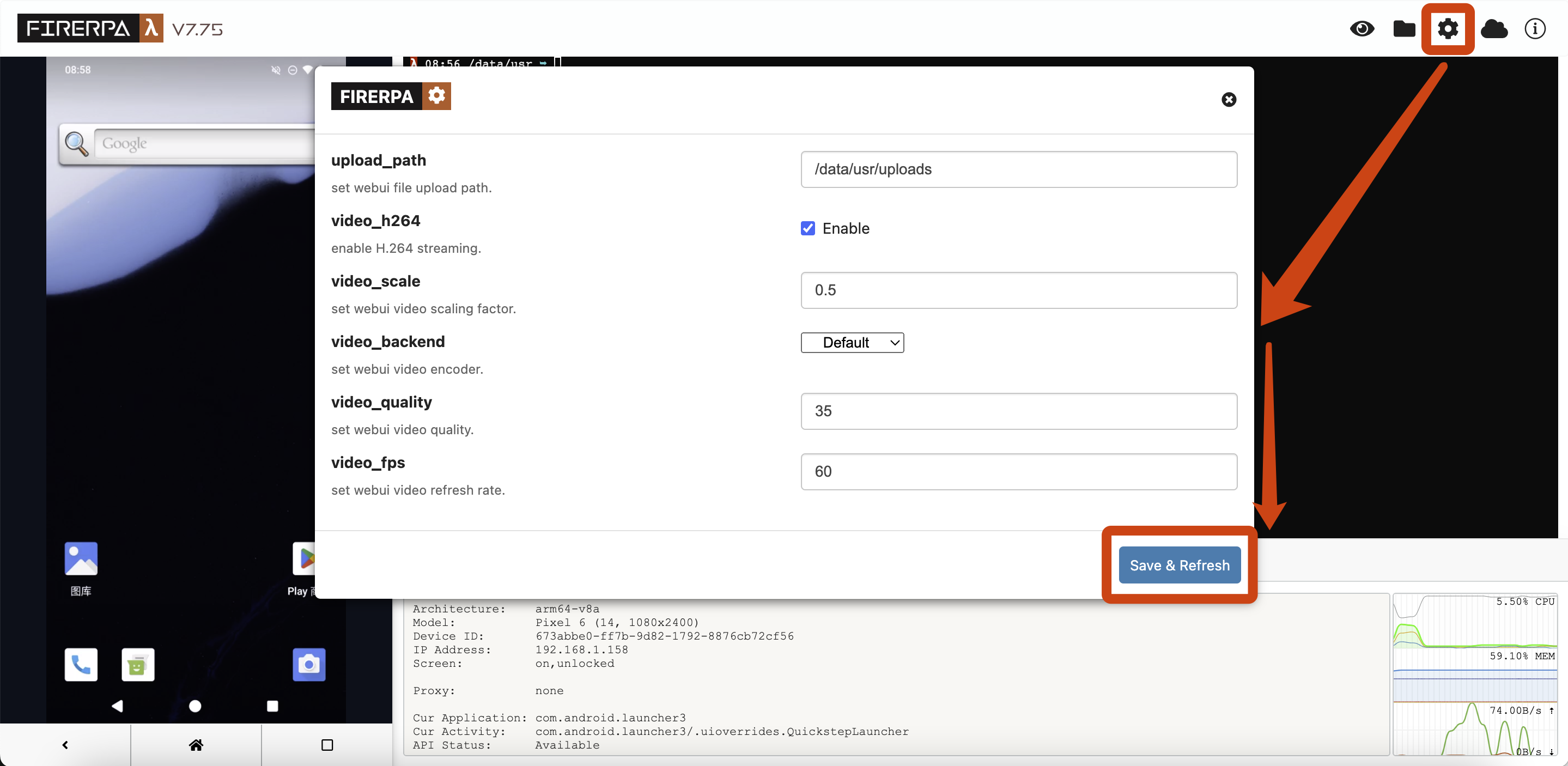This screenshot has height=766, width=1568.
Task: Click the eye view icon in header
Action: [x=1362, y=29]
